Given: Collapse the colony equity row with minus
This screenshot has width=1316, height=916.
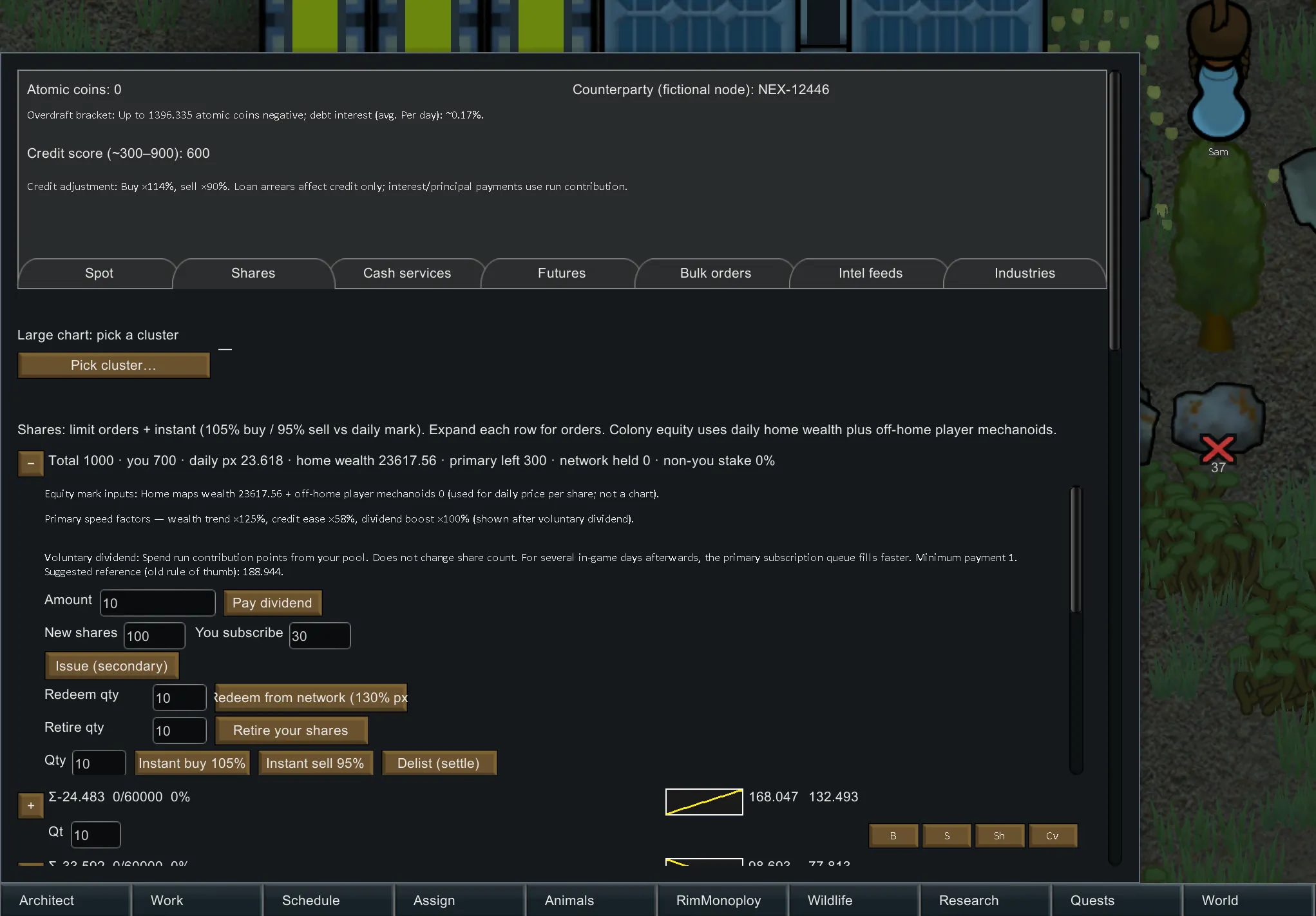Looking at the screenshot, I should (x=30, y=463).
